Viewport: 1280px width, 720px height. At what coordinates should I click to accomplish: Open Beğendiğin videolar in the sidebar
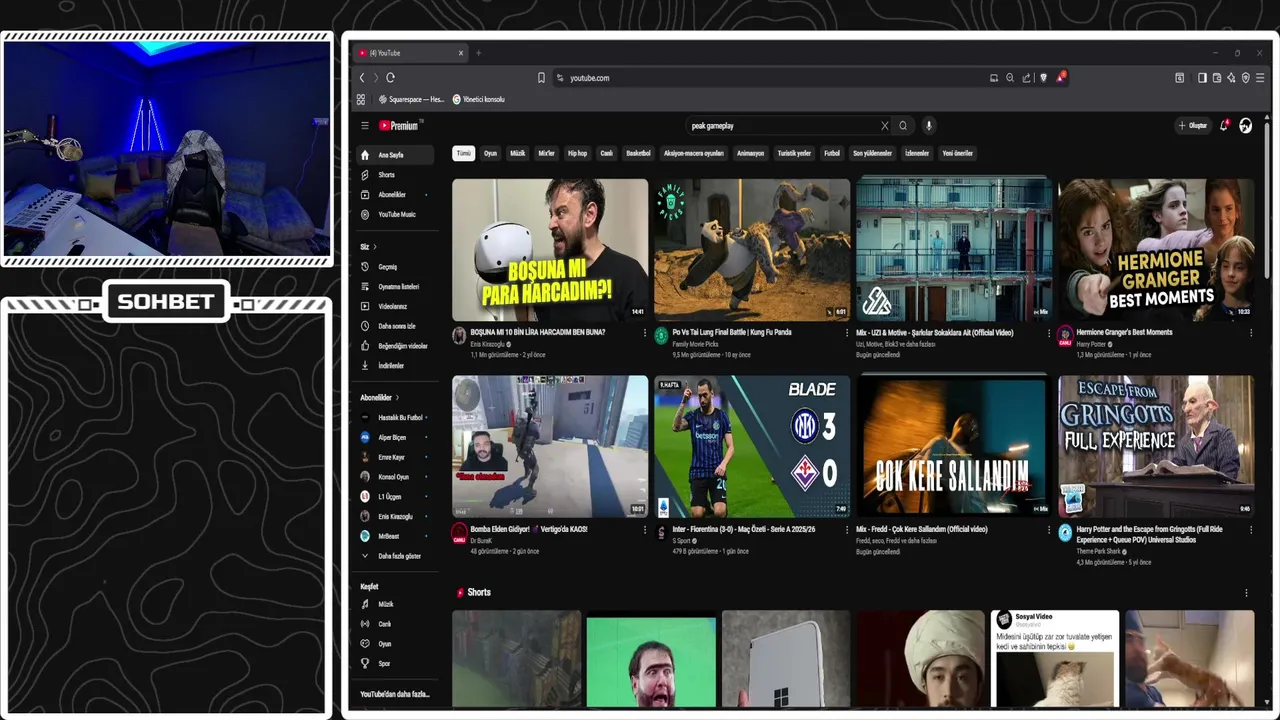(x=395, y=346)
